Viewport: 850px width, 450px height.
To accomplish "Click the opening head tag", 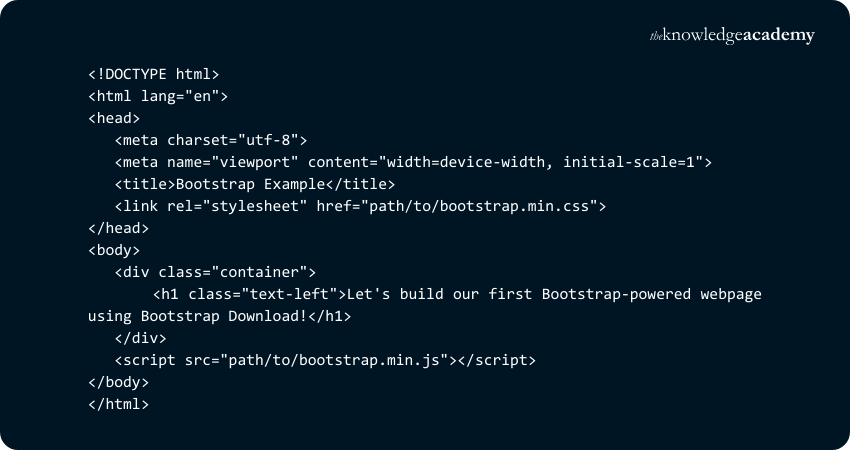I will (x=114, y=117).
